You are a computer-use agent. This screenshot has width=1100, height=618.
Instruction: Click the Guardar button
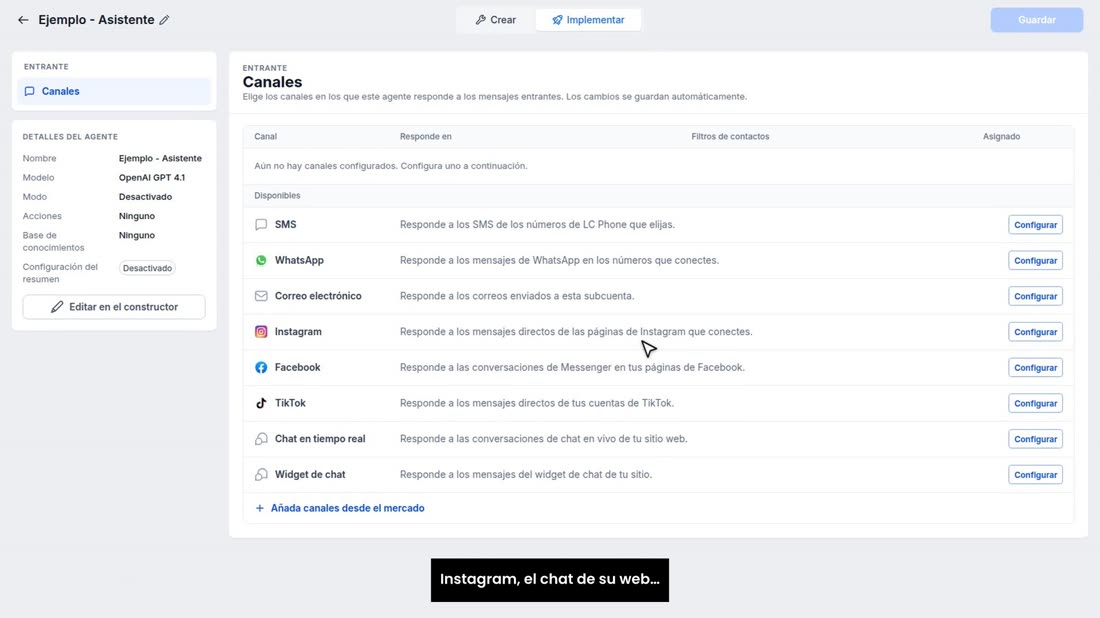[x=1036, y=20]
